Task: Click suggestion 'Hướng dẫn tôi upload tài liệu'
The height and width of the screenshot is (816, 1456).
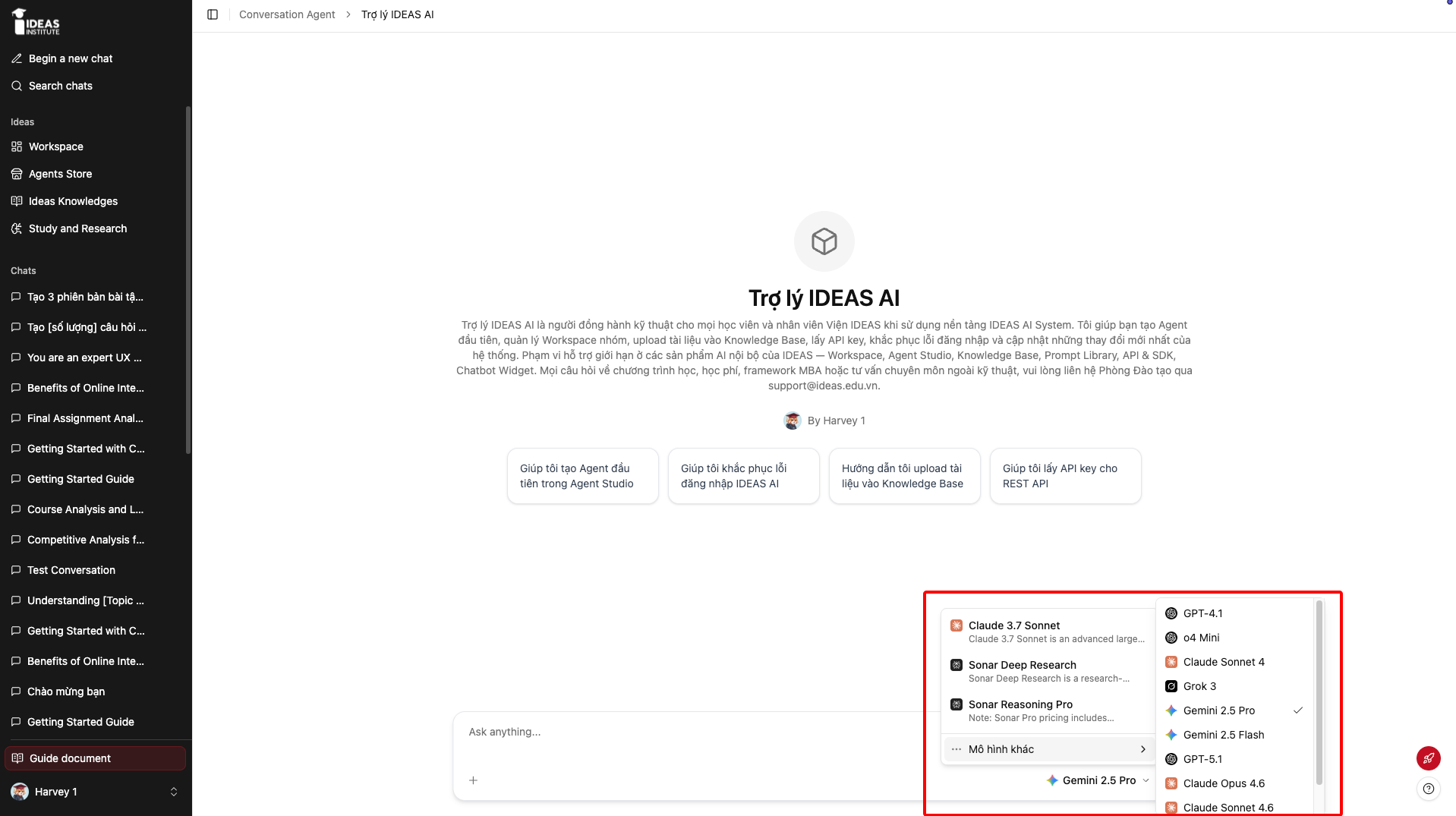Action: (x=904, y=476)
